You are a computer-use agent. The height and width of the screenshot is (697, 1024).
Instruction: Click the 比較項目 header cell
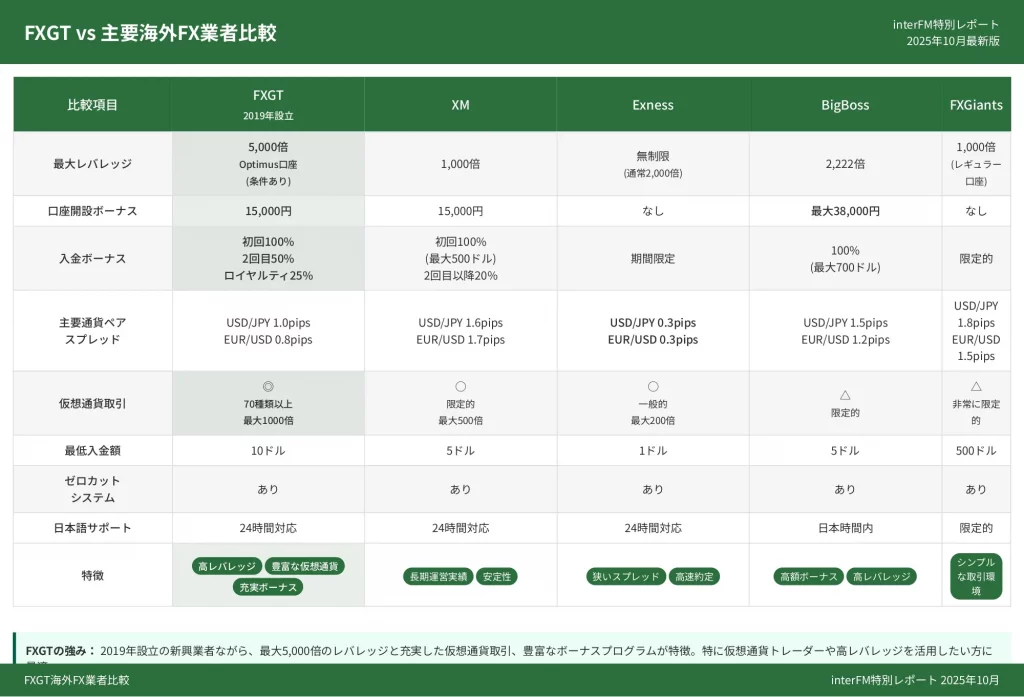click(x=92, y=105)
